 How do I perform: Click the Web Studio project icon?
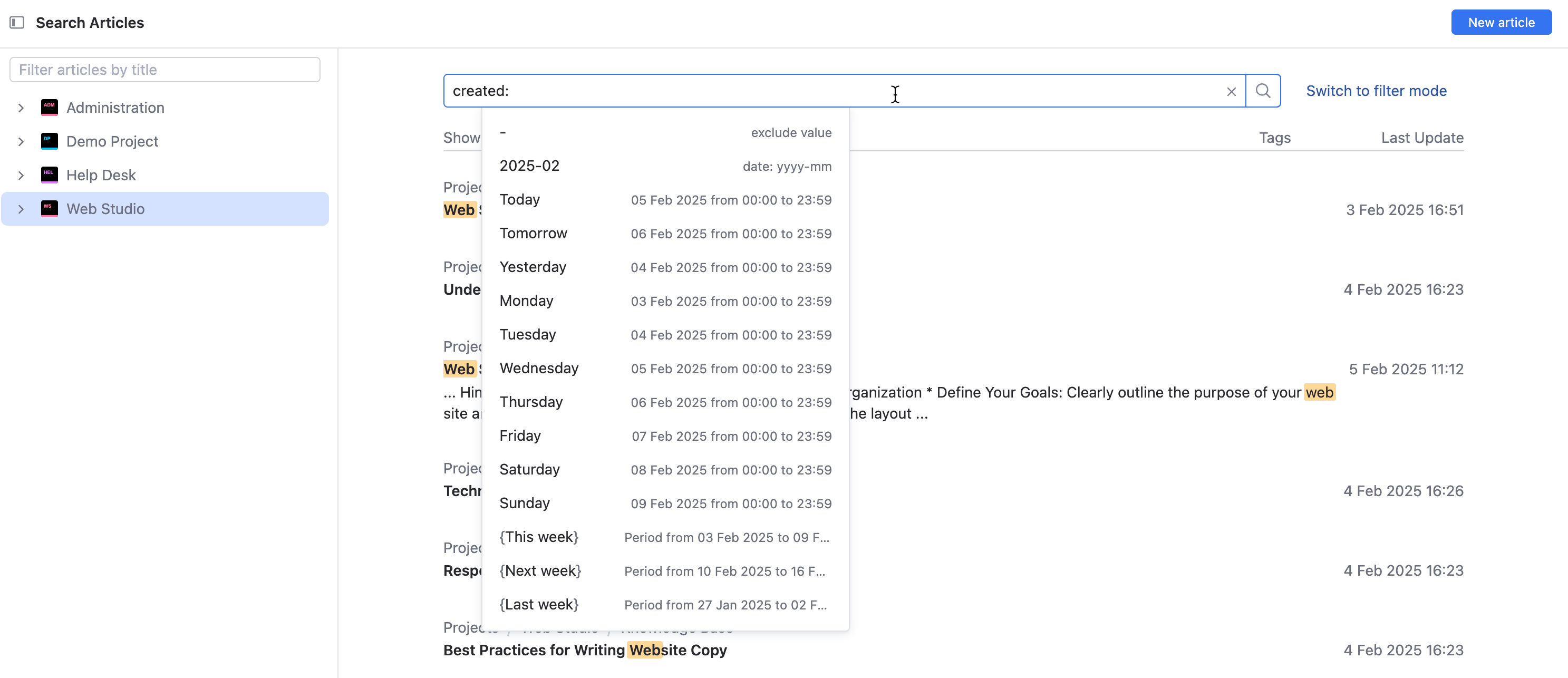click(x=50, y=209)
